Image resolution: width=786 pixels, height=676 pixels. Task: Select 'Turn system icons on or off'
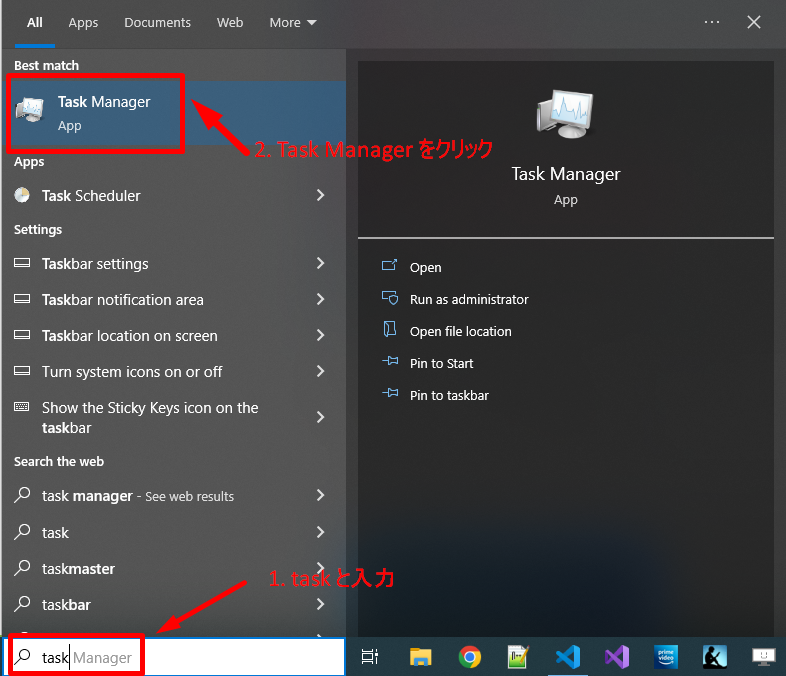tap(132, 372)
